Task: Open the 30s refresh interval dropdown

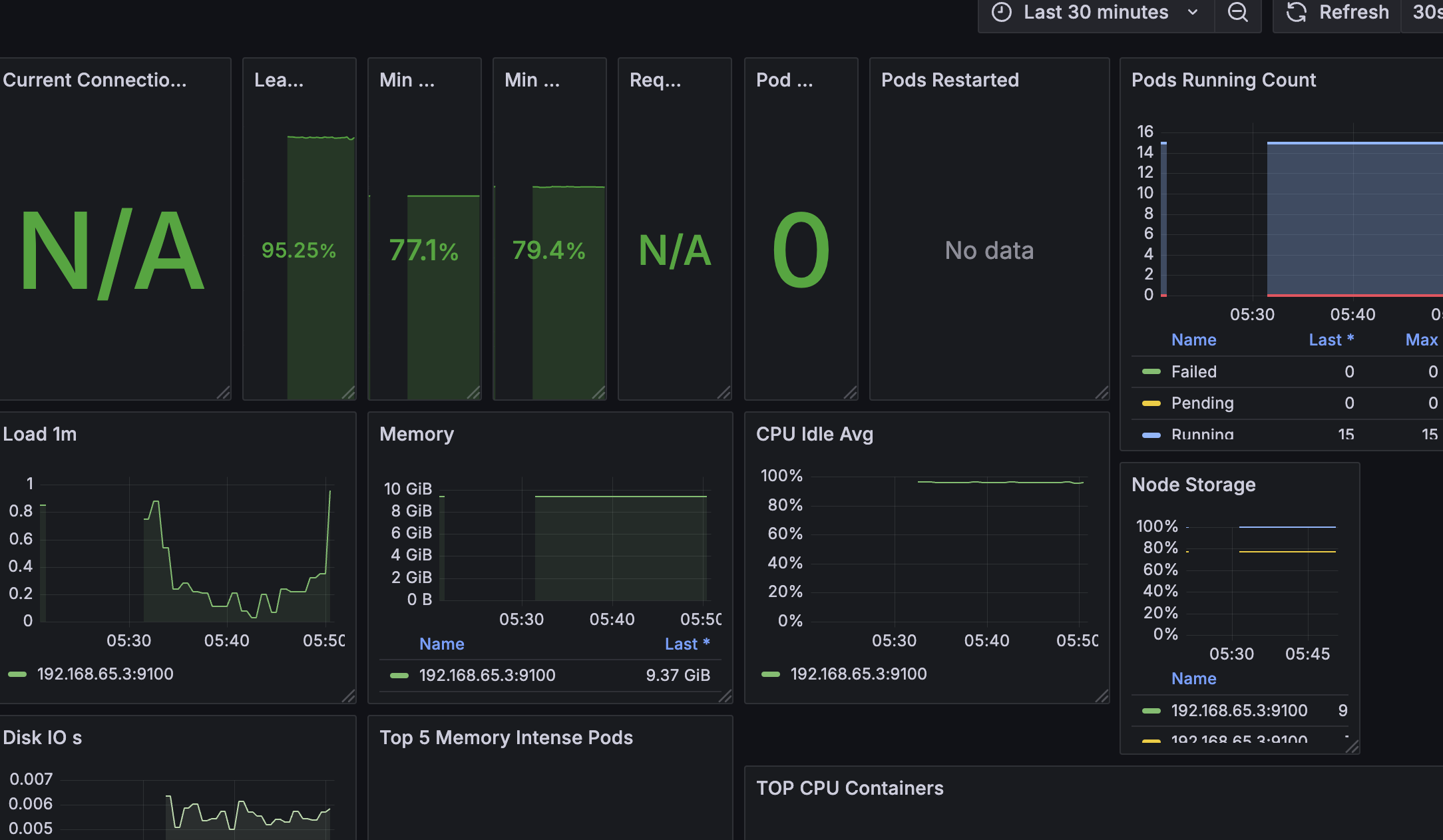Action: point(1426,13)
